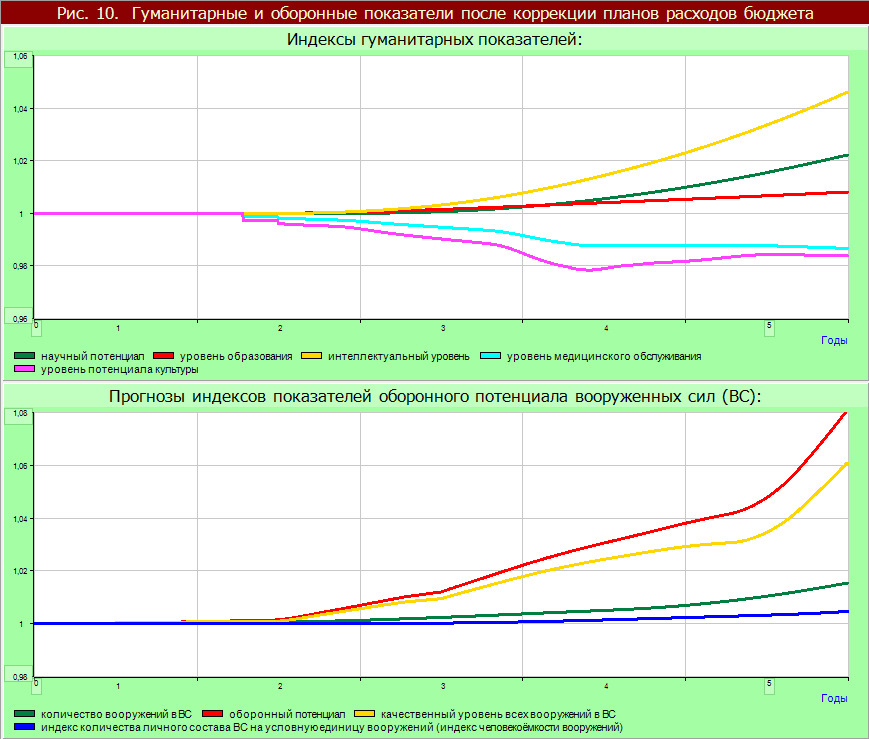
Task: Click the 0,98 y-axis tick label in top chart
Action: [x=20, y=266]
